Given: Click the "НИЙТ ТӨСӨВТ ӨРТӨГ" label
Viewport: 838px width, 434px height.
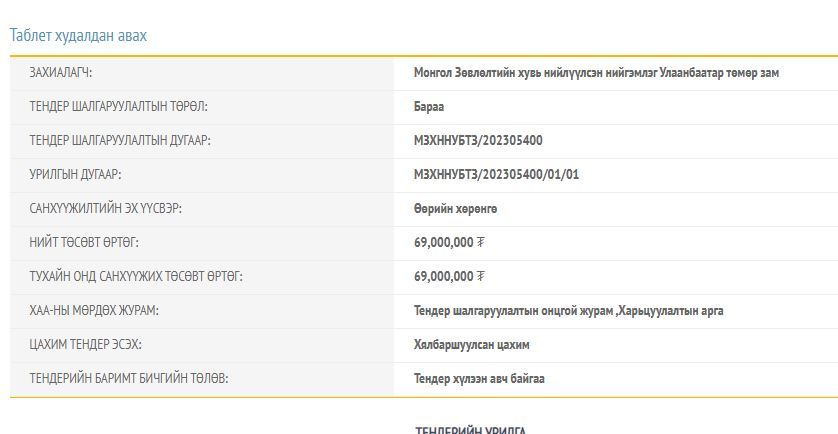Looking at the screenshot, I should 84,243.
